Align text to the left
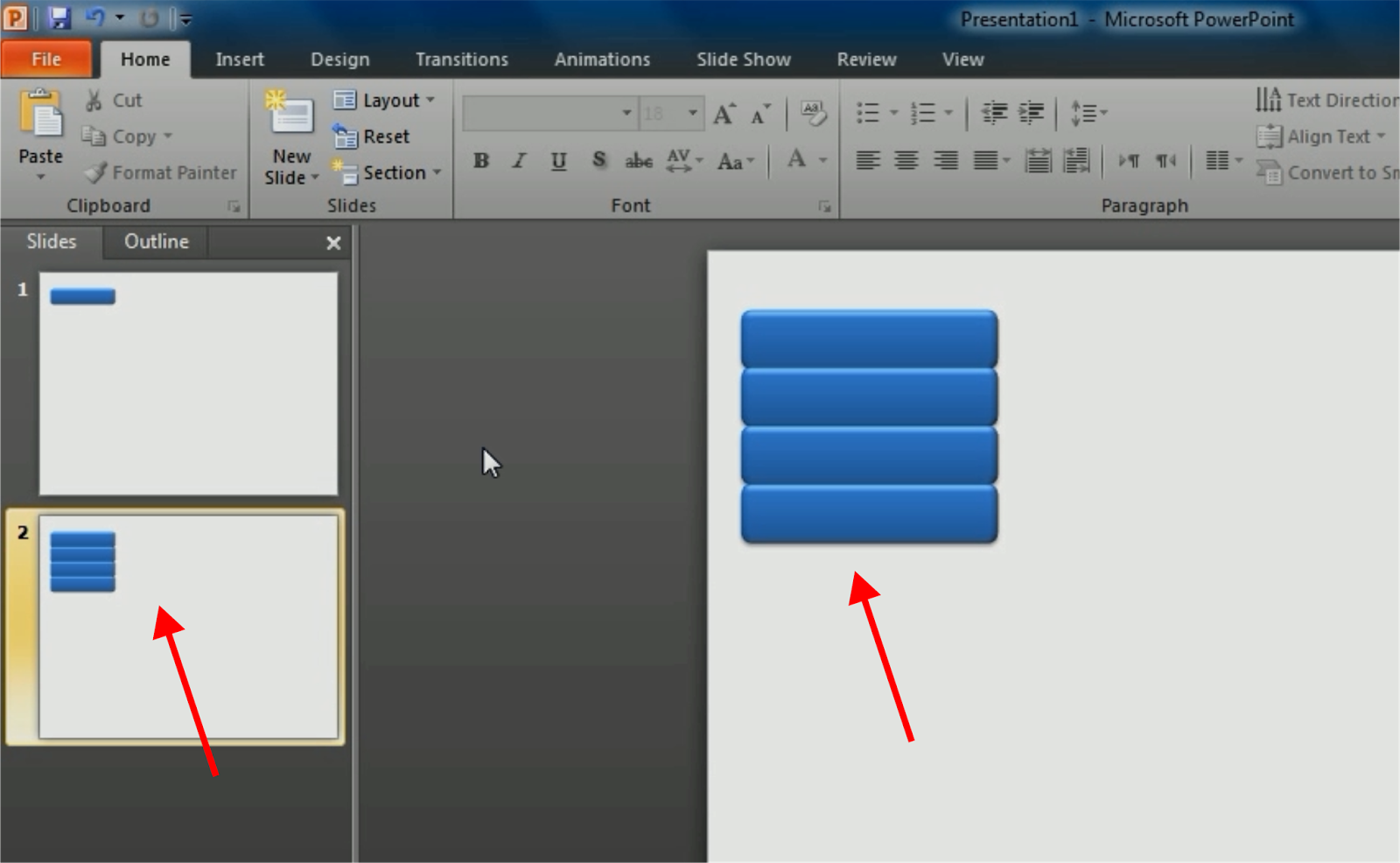The width and height of the screenshot is (1400, 863). (x=868, y=160)
